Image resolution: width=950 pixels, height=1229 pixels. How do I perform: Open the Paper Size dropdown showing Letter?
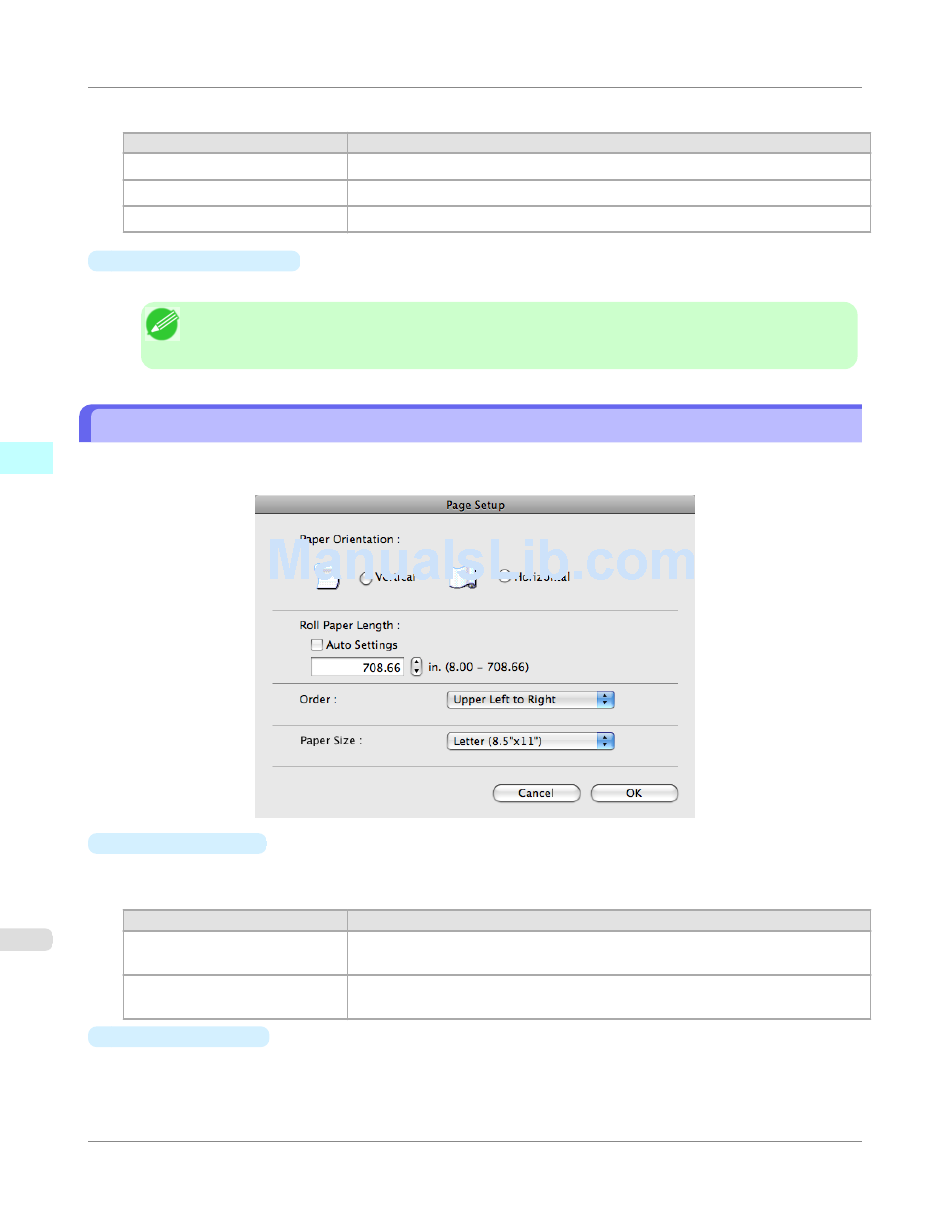click(530, 741)
